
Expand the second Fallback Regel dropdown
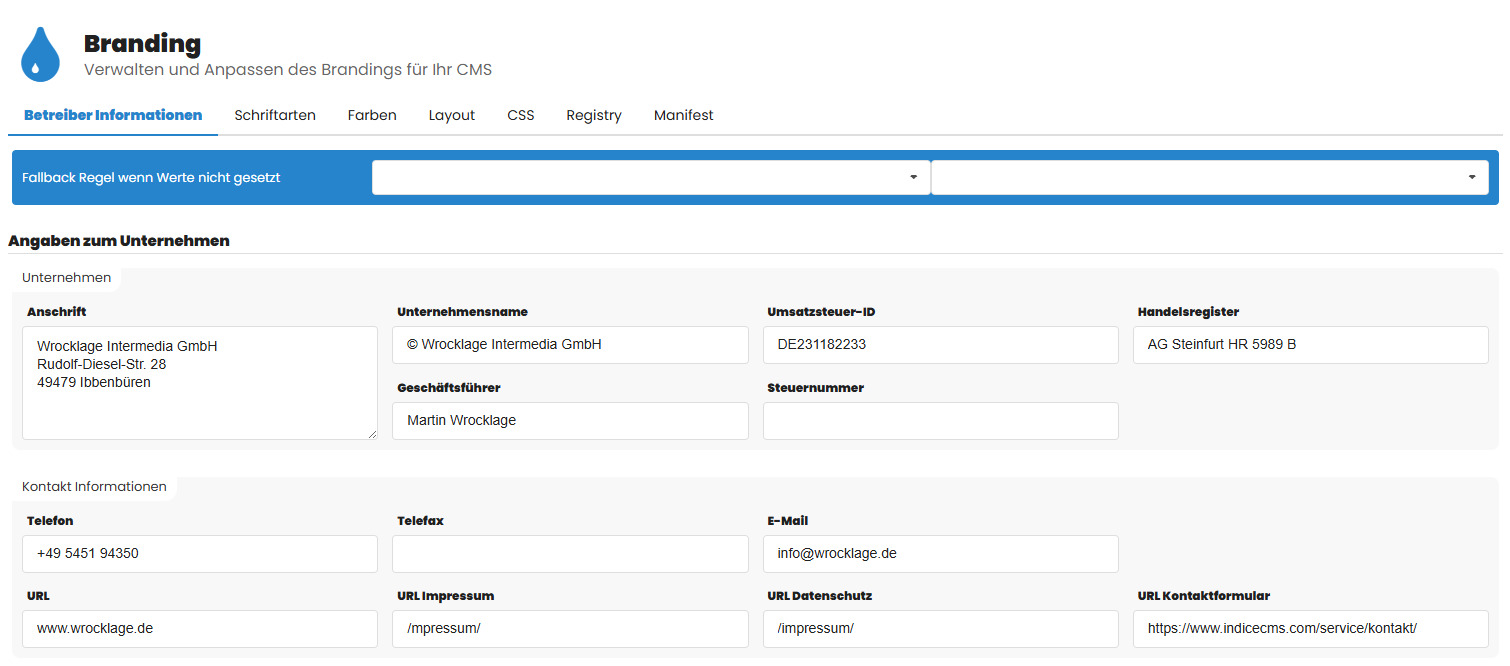(x=1209, y=178)
